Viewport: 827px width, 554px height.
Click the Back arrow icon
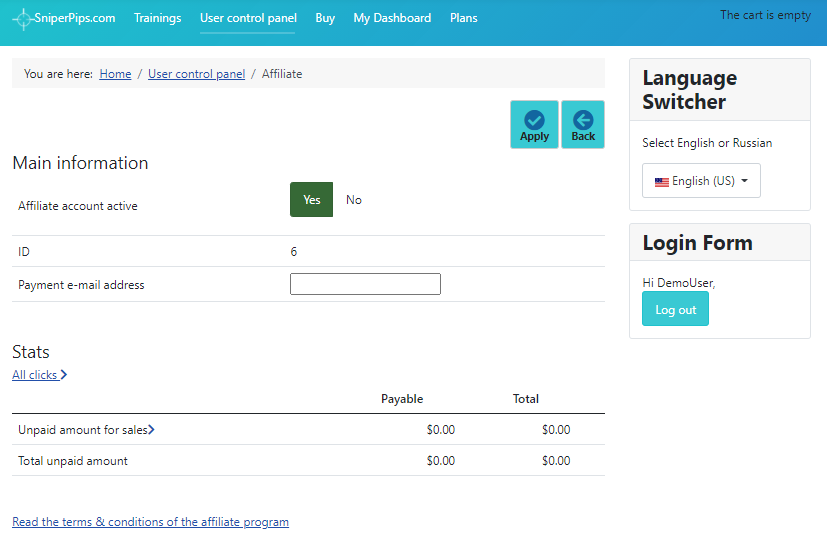(583, 120)
